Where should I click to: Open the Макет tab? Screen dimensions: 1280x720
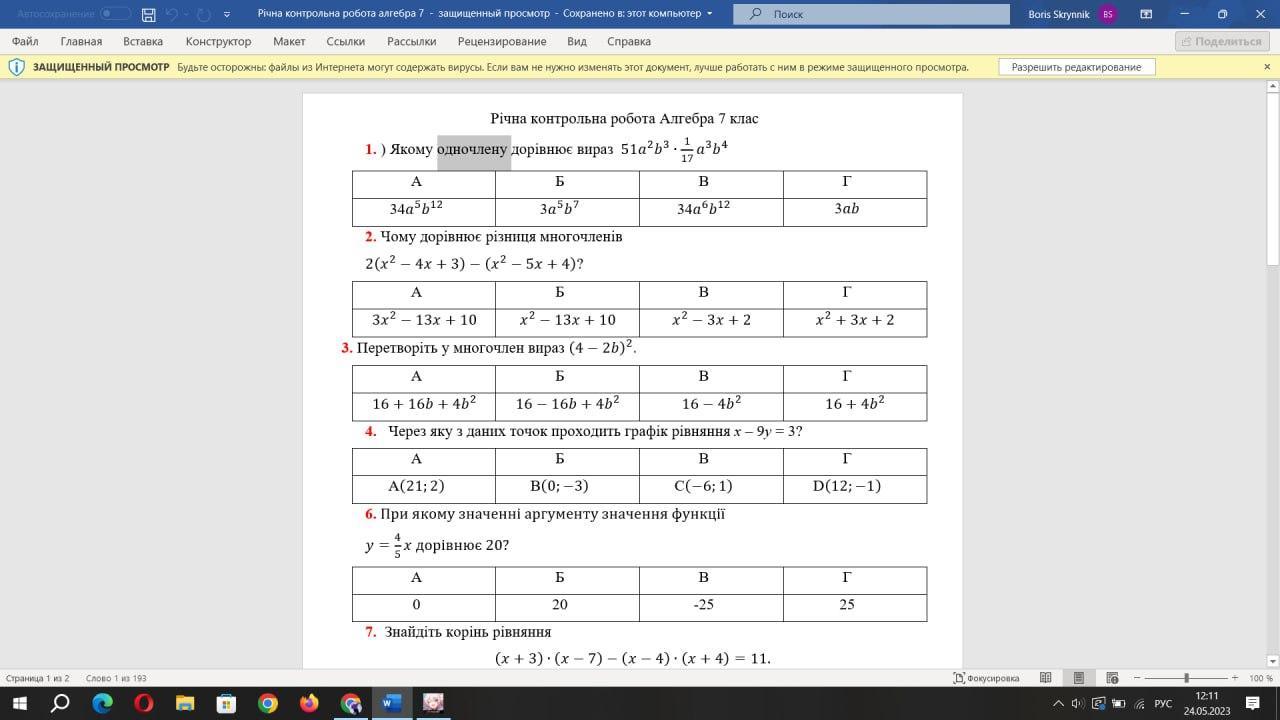pos(289,41)
